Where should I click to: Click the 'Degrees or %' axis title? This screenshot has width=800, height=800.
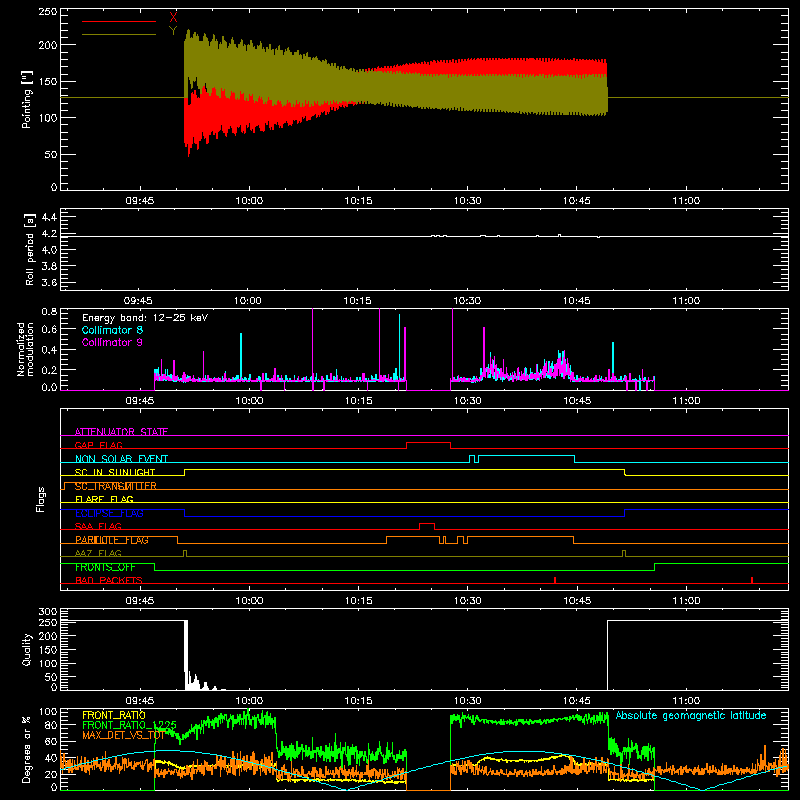point(27,749)
